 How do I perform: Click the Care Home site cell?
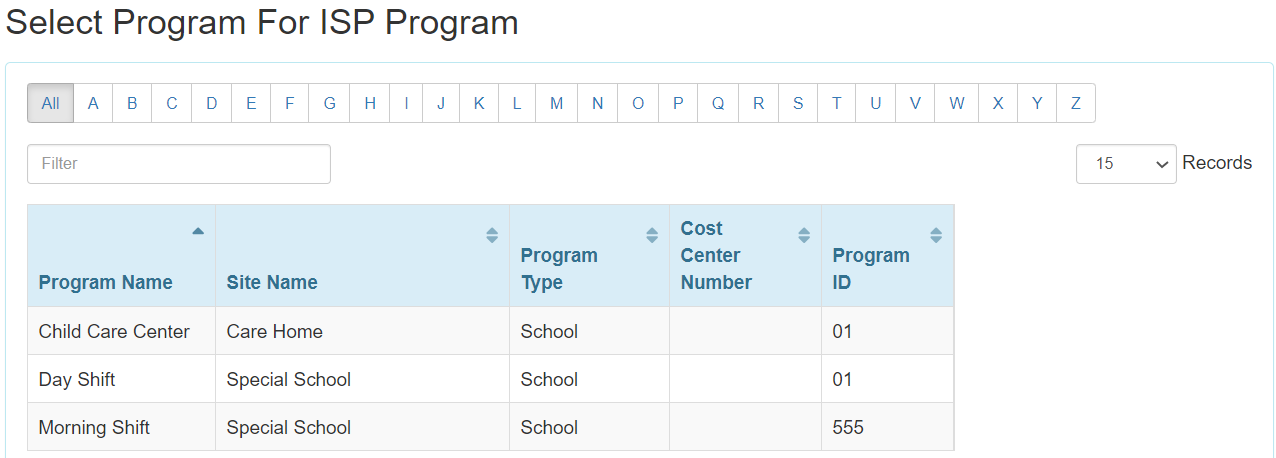pyautogui.click(x=275, y=331)
